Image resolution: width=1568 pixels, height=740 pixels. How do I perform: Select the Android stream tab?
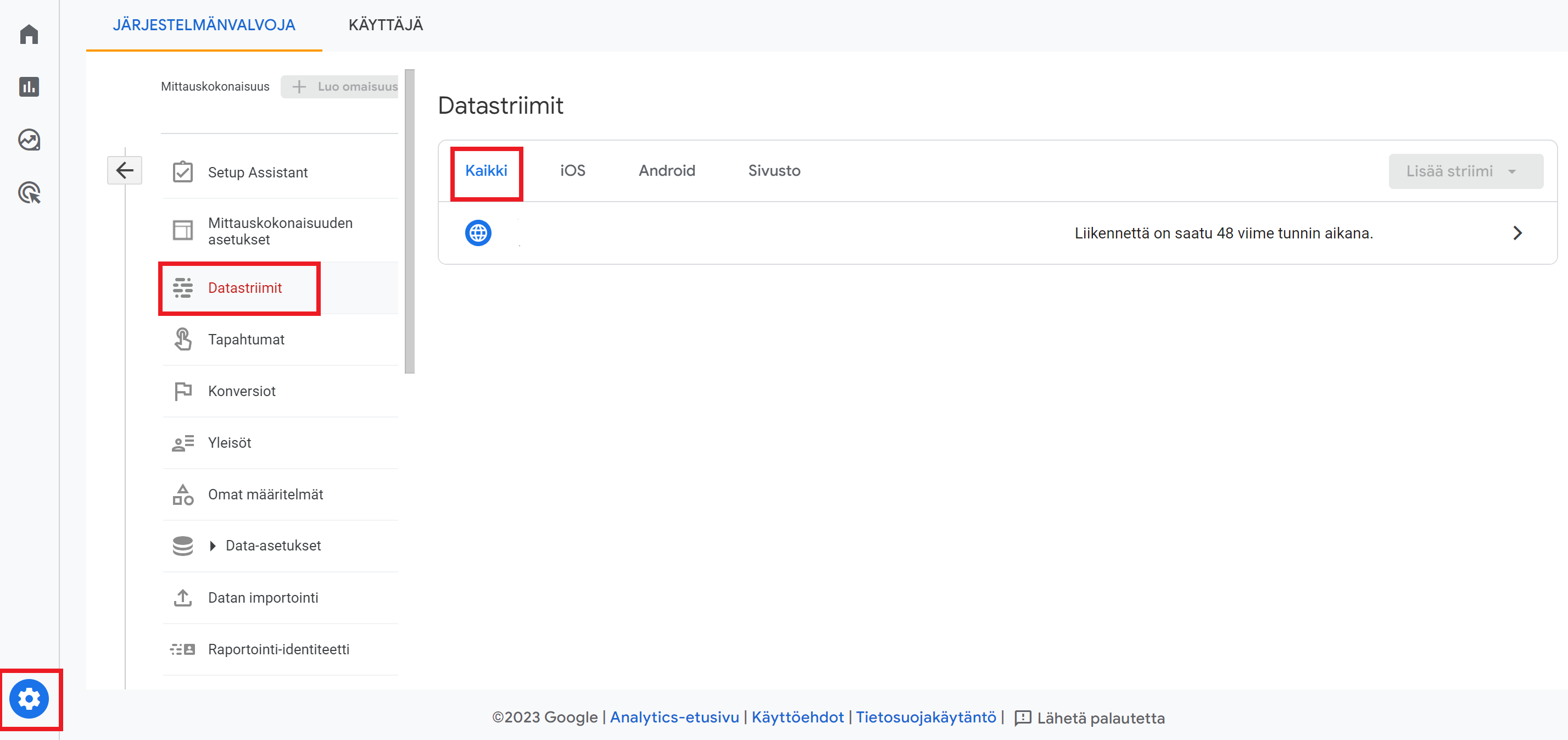(667, 170)
